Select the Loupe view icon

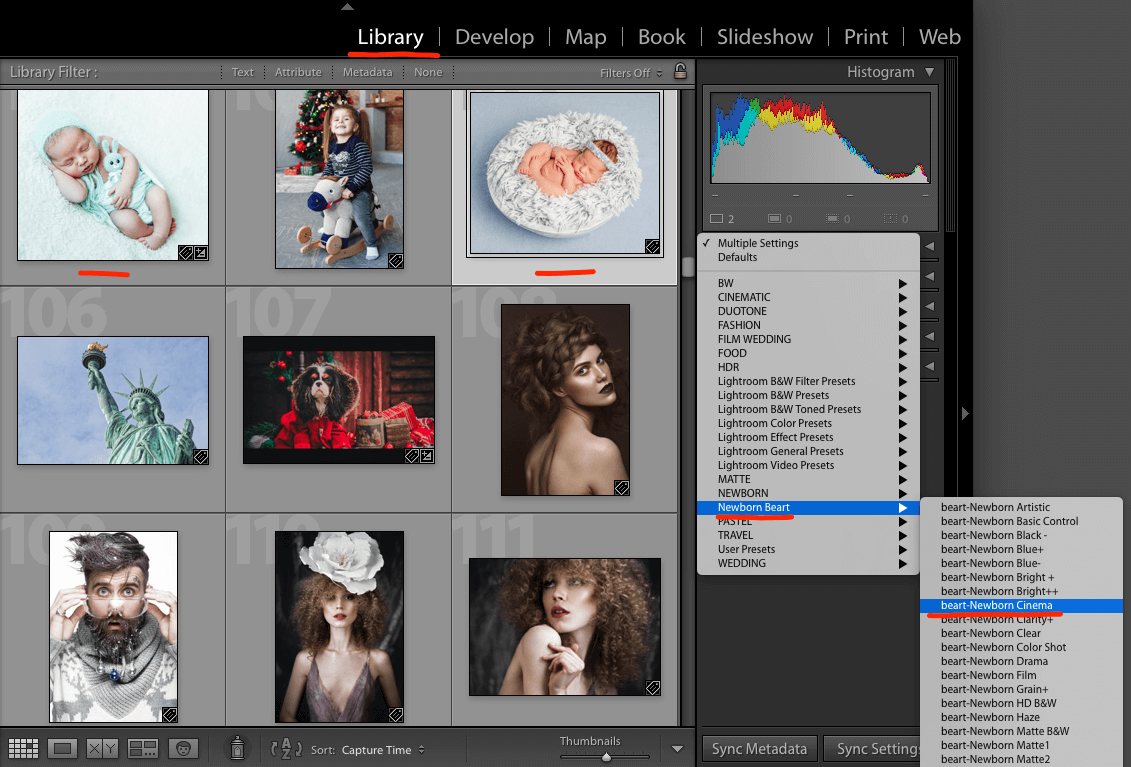pos(62,748)
